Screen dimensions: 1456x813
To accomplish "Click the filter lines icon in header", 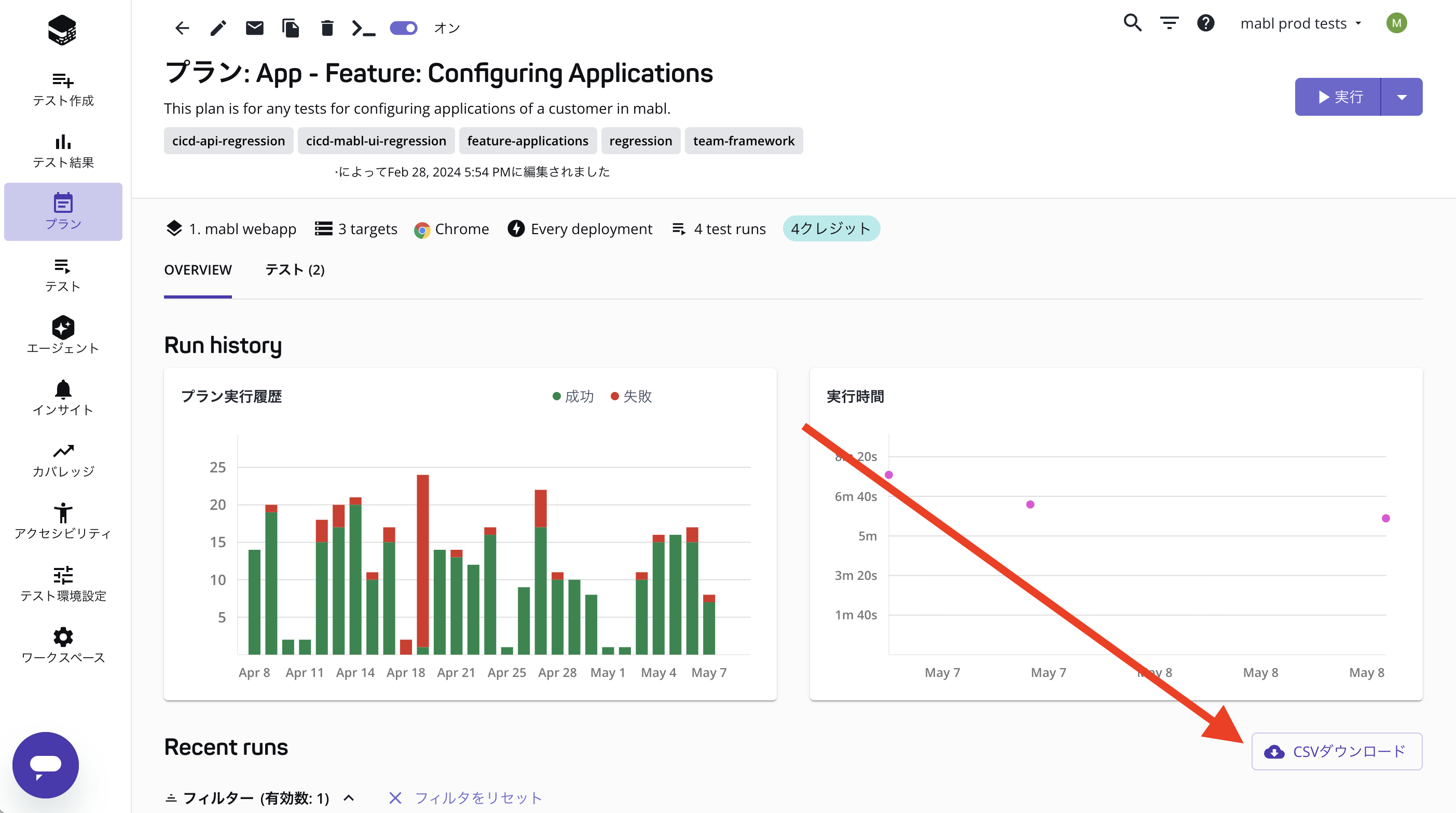I will [x=1169, y=23].
